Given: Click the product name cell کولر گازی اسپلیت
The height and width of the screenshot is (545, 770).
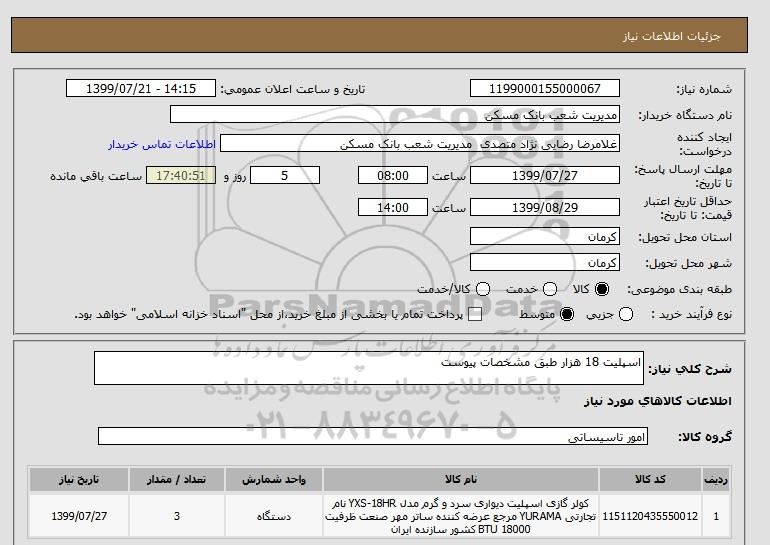Looking at the screenshot, I should (x=461, y=516).
